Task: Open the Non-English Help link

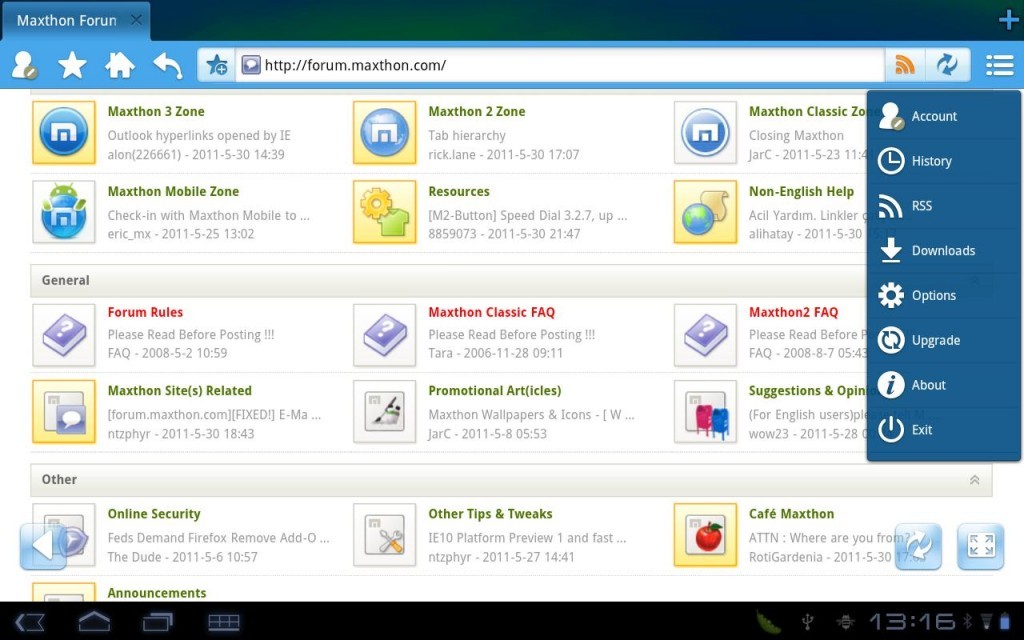Action: [x=801, y=191]
